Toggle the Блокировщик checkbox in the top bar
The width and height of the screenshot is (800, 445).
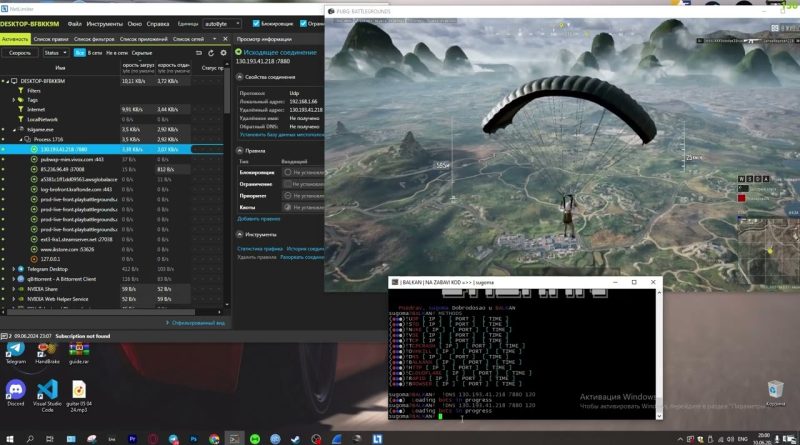[256, 23]
